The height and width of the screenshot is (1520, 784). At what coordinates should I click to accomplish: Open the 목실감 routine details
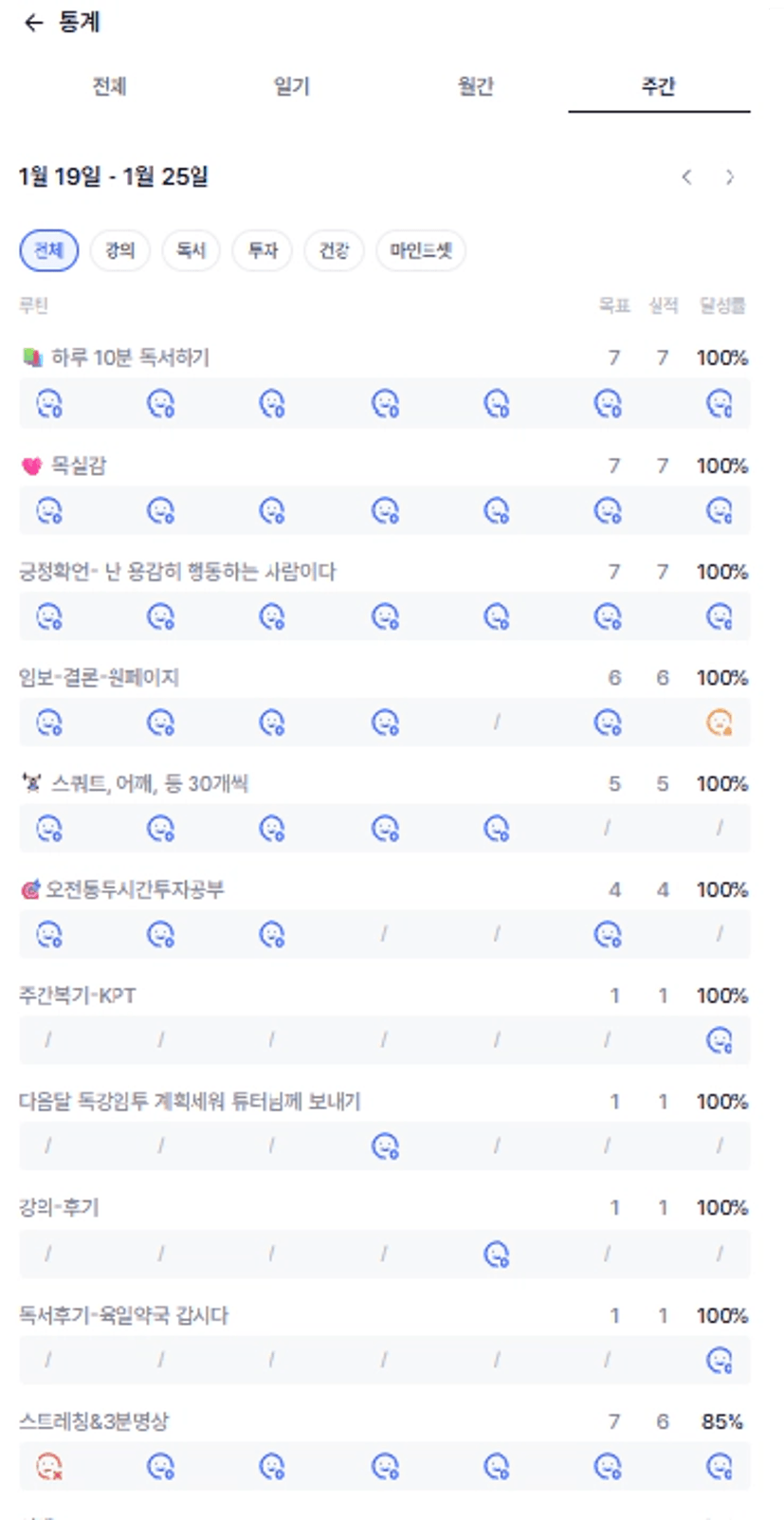(78, 466)
